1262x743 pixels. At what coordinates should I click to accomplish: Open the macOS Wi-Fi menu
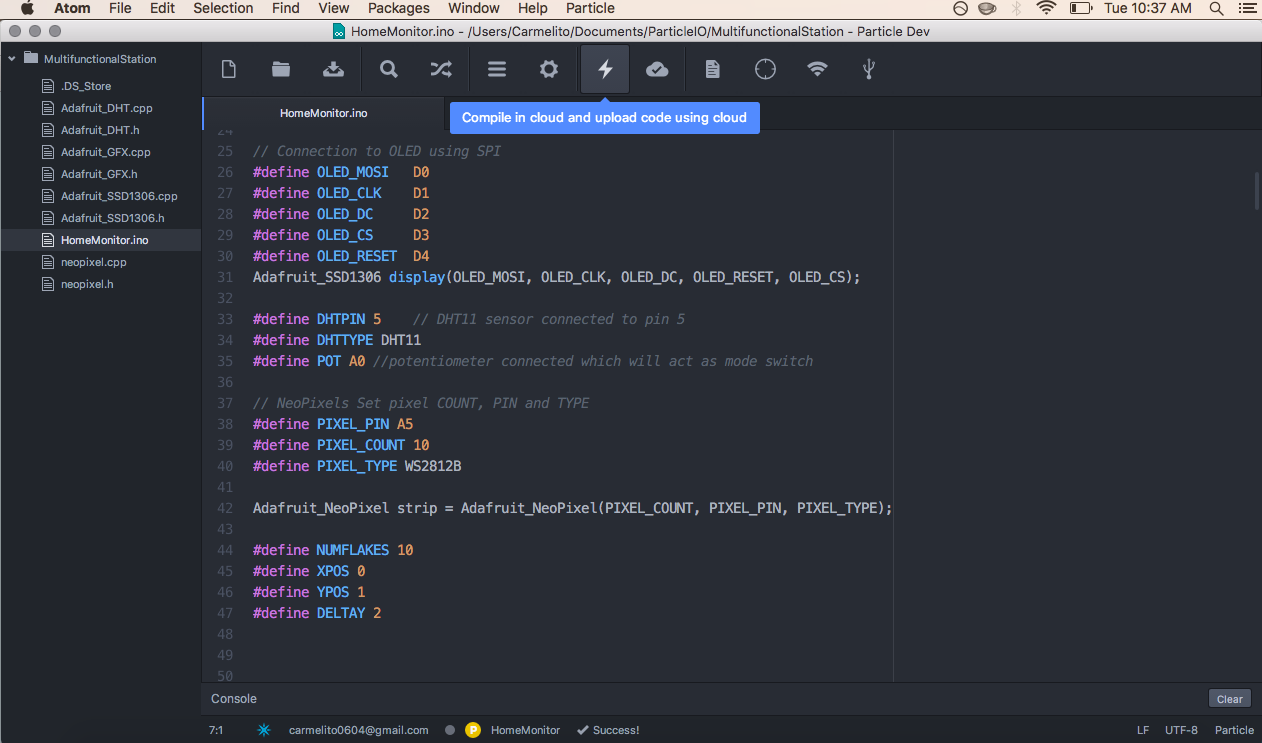1046,8
